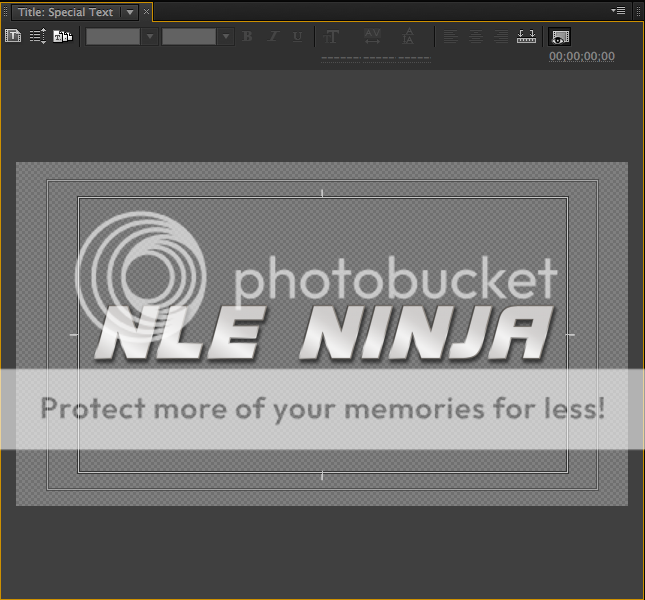
Task: Click the leading value under leading icon
Action: tap(414, 58)
